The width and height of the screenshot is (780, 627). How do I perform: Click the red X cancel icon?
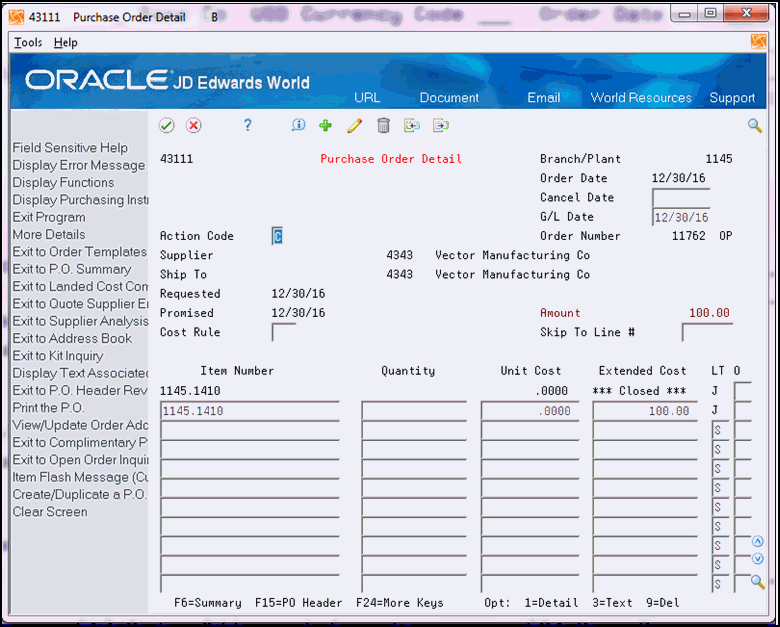click(x=194, y=125)
